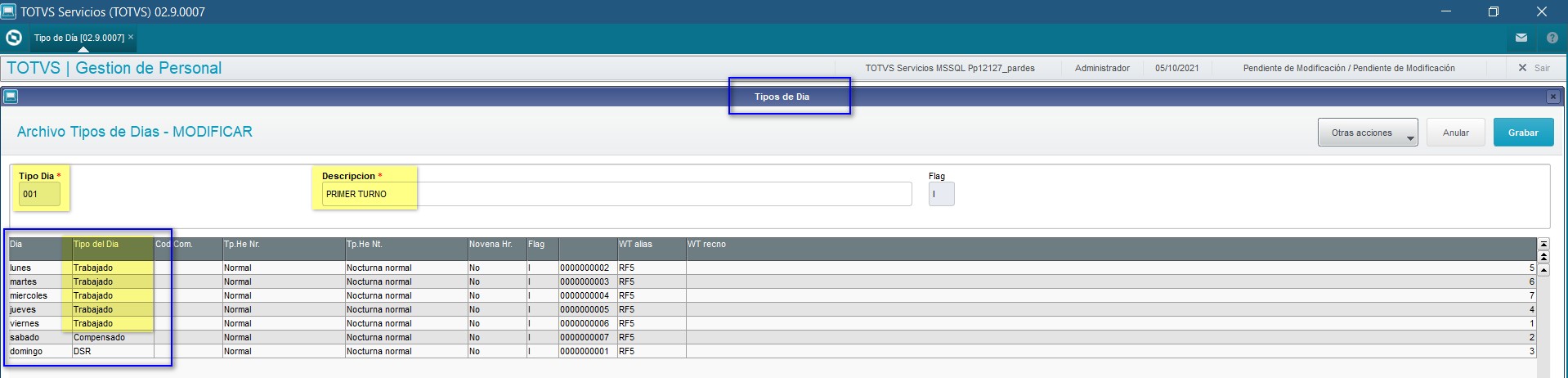Open the Otras acciones dropdown

tap(1368, 133)
